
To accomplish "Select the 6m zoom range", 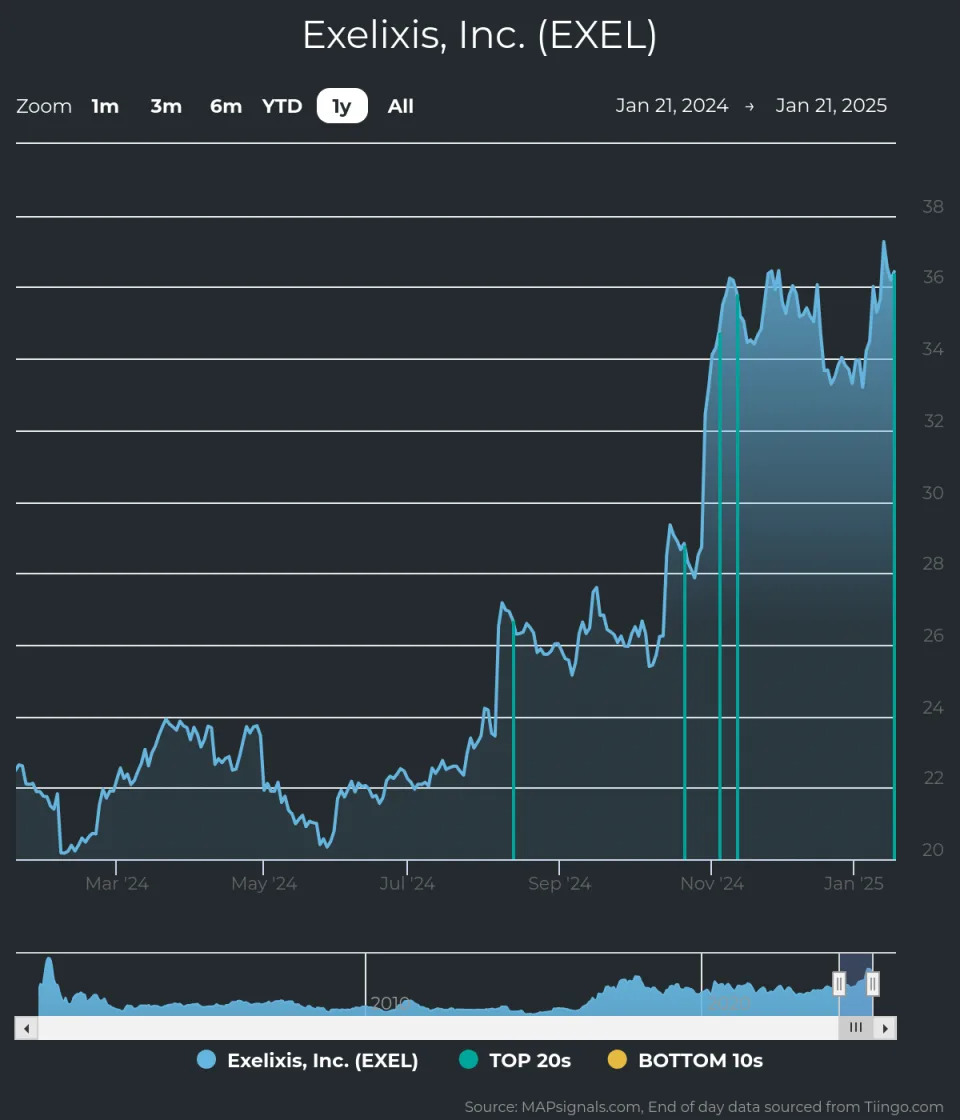I will 226,106.
